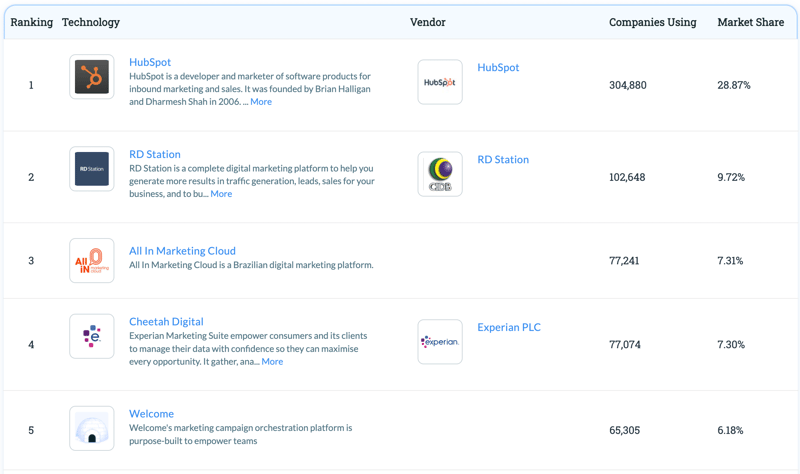The image size is (800, 474).
Task: Select the 7.31% market share value
Action: click(730, 261)
